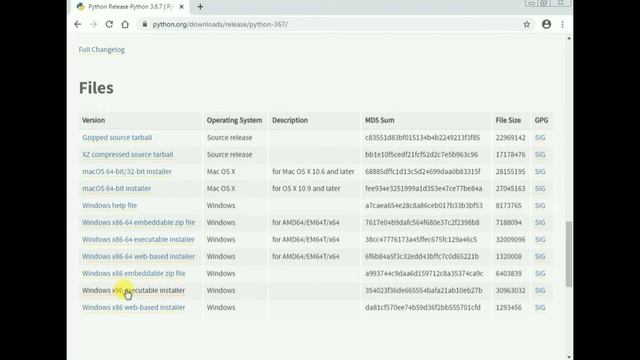Download the XZ compressed source tarball

point(128,155)
